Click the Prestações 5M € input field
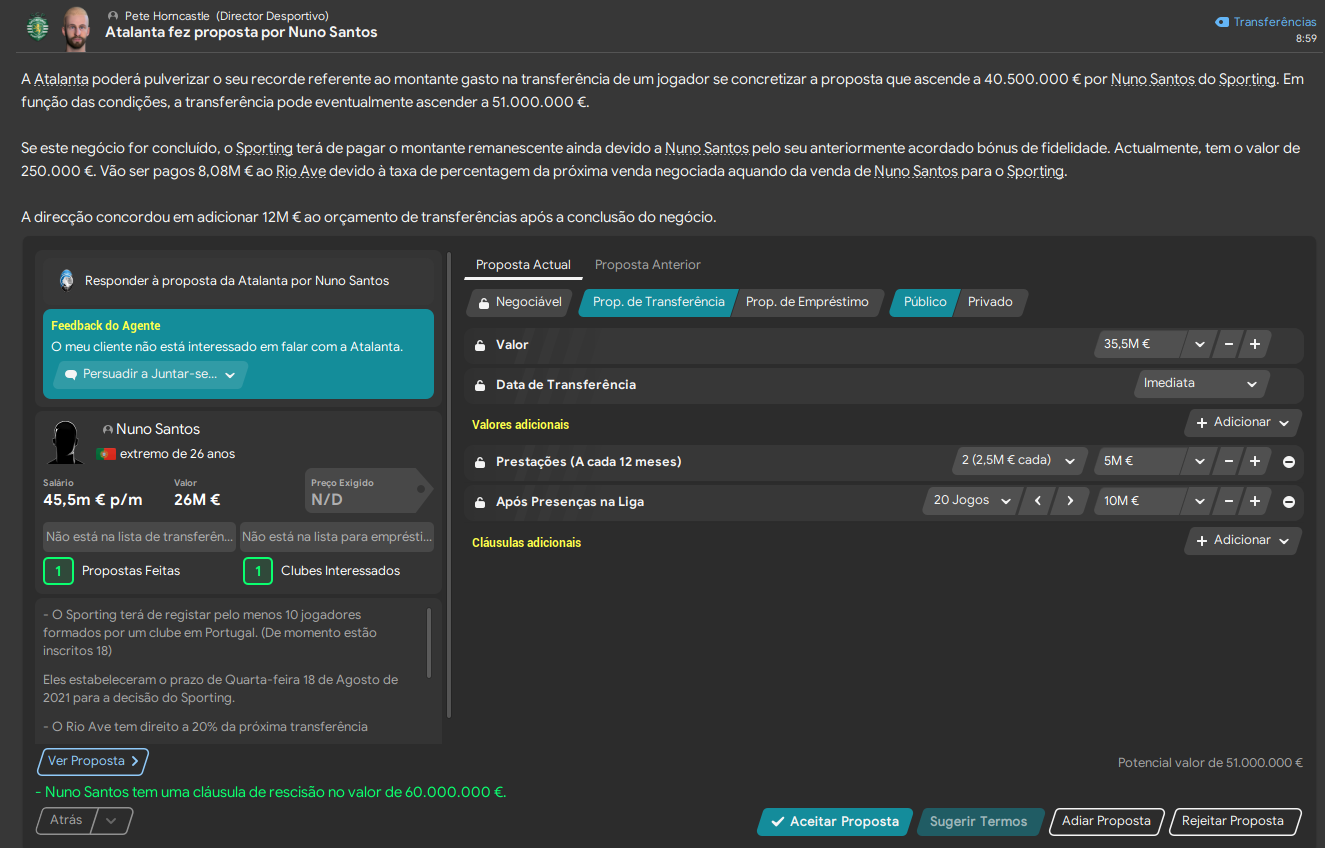The image size is (1325, 848). tap(1141, 462)
